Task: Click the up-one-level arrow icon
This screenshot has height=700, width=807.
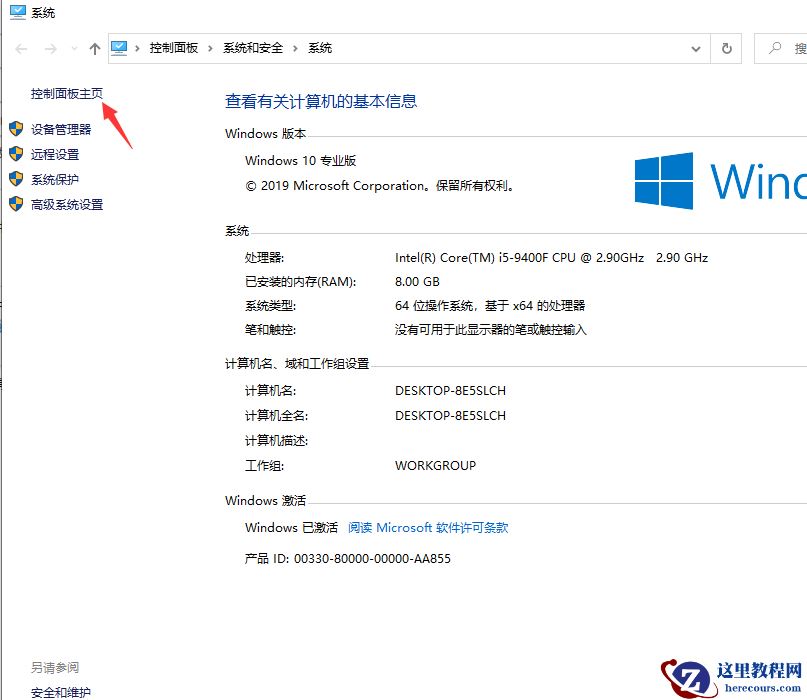Action: 94,47
